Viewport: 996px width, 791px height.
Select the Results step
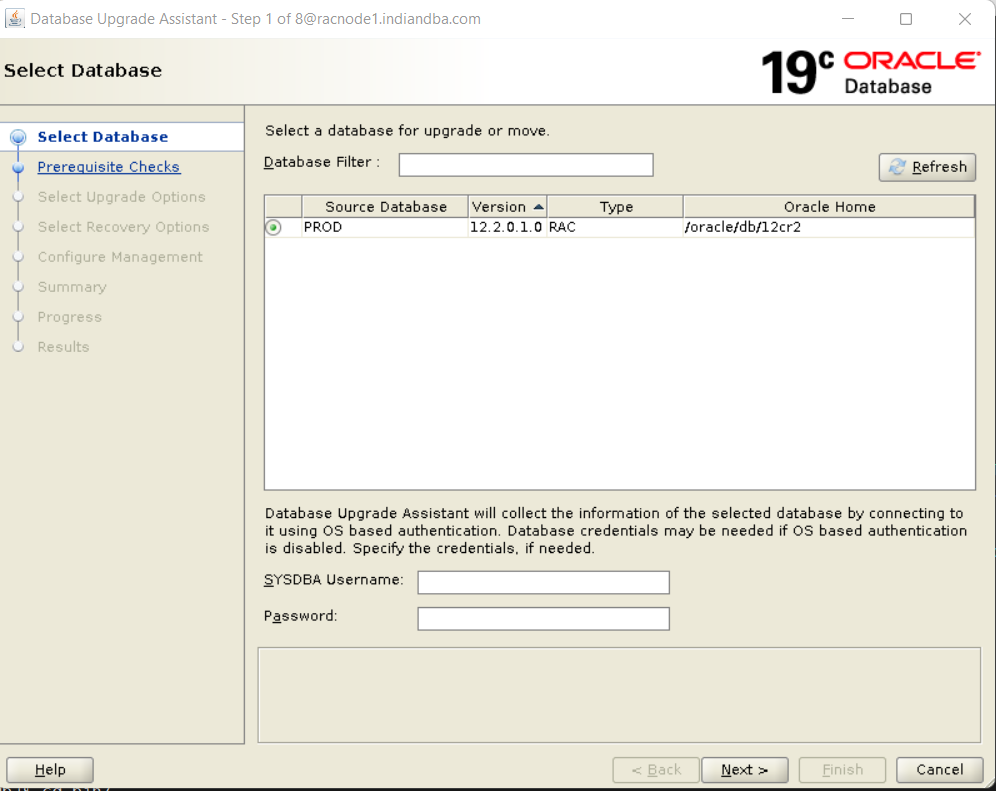(63, 347)
